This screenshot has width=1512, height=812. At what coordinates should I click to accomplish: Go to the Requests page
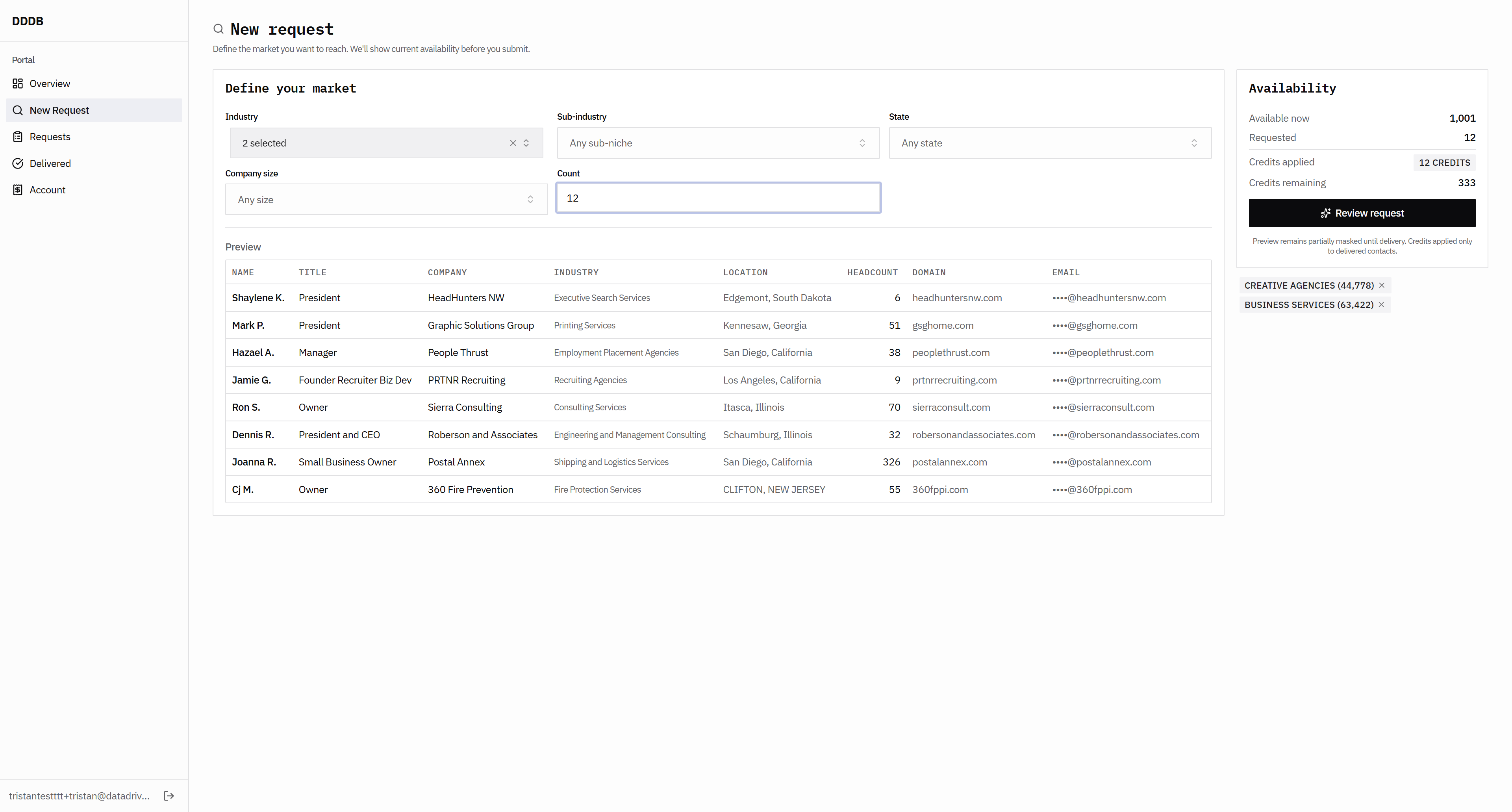[x=50, y=137]
